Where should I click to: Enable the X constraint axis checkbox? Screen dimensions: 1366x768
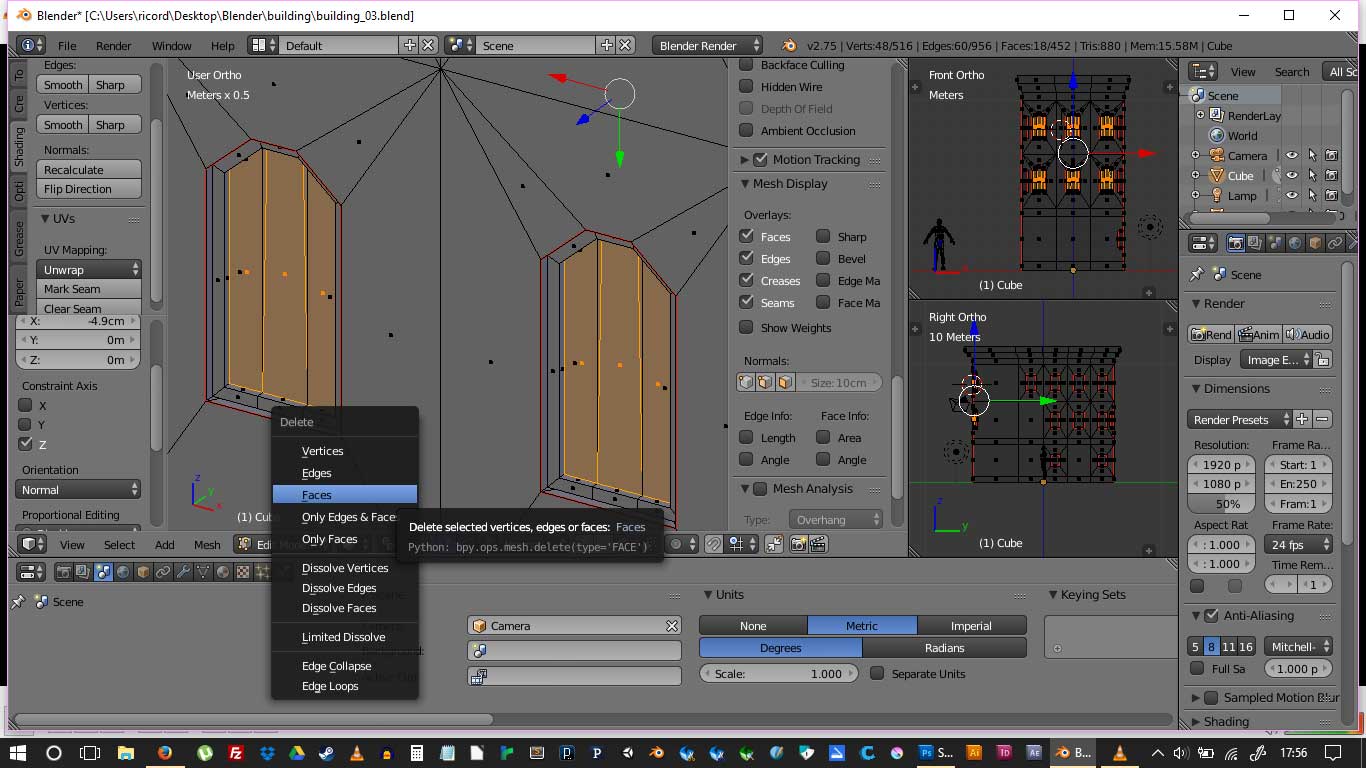[26, 406]
